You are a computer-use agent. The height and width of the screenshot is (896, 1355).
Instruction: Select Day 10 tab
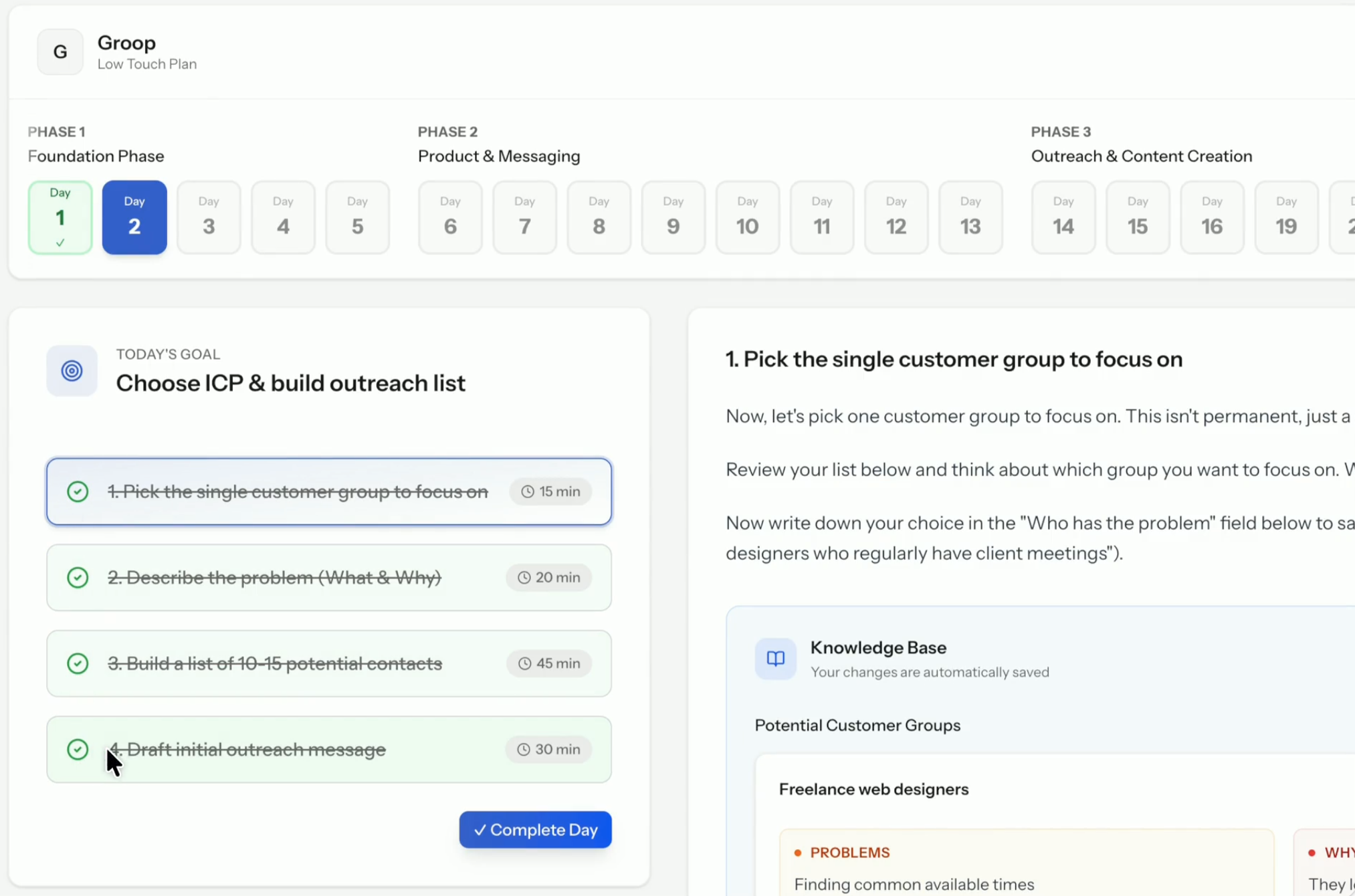(x=747, y=217)
